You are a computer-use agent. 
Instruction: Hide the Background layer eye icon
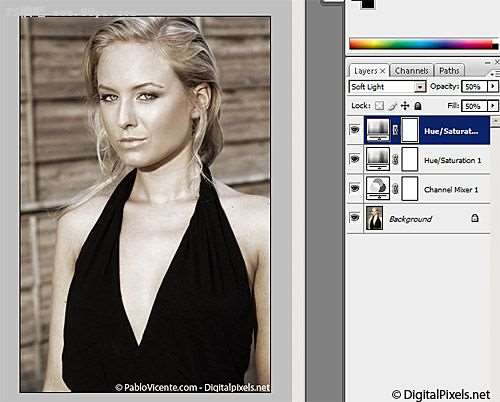point(355,218)
